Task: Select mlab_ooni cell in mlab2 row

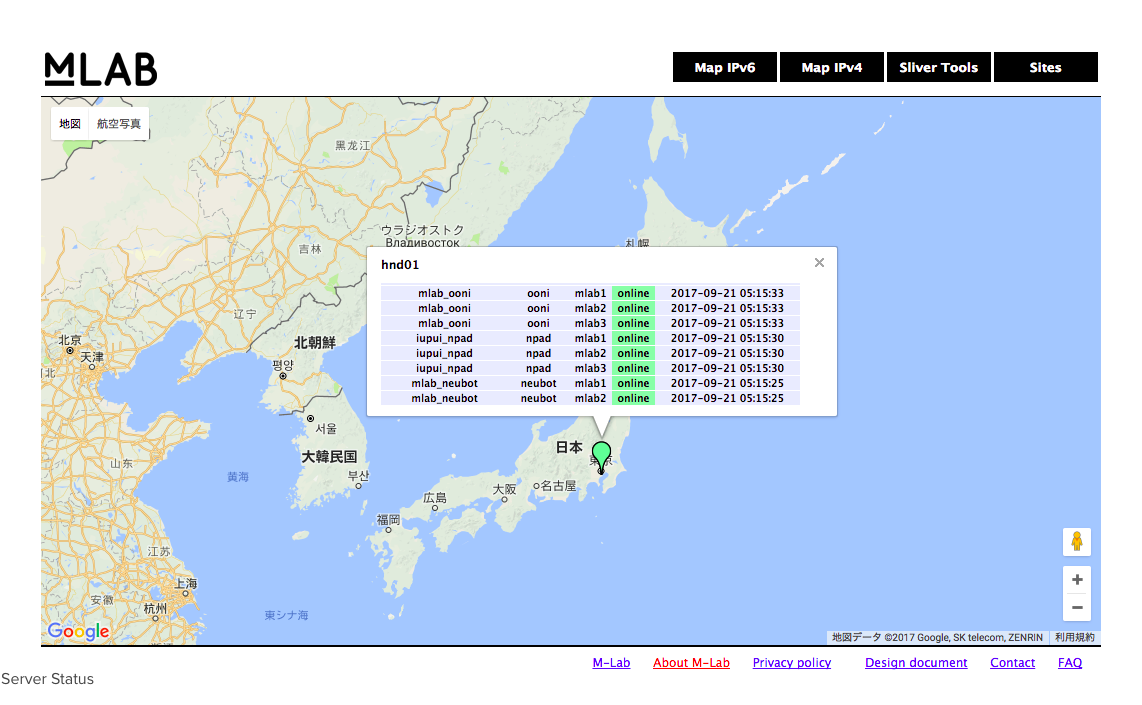Action: pyautogui.click(x=444, y=308)
